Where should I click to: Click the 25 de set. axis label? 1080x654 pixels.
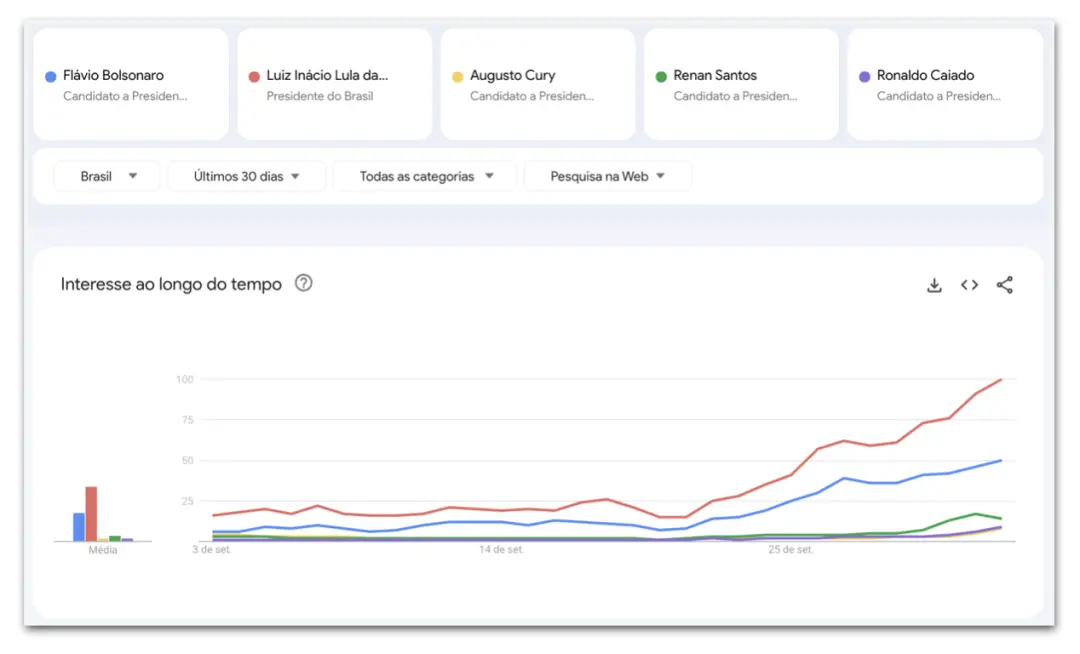pyautogui.click(x=791, y=549)
